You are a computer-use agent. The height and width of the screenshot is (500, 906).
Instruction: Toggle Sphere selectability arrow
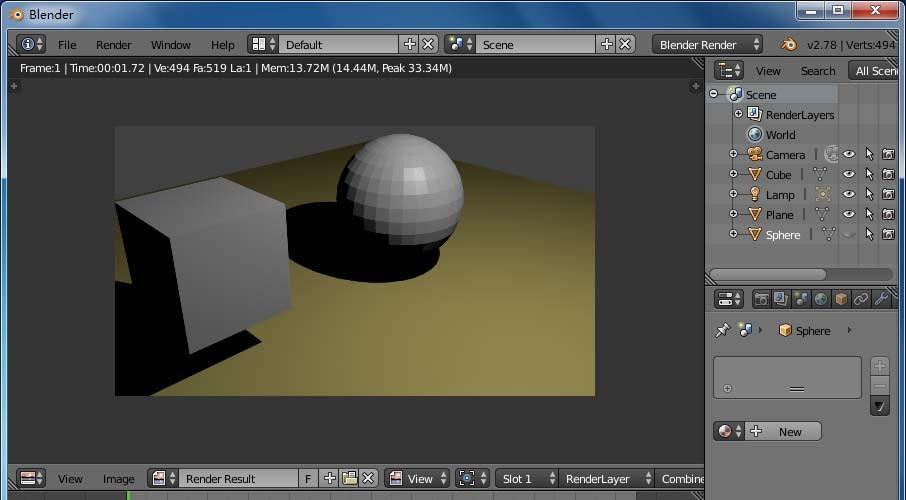[x=869, y=234]
